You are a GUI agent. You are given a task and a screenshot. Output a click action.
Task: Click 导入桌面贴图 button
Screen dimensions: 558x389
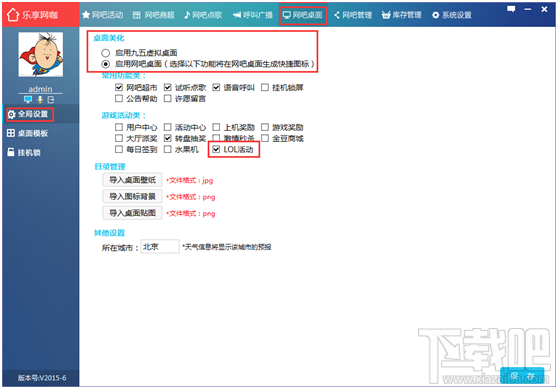coord(132,213)
